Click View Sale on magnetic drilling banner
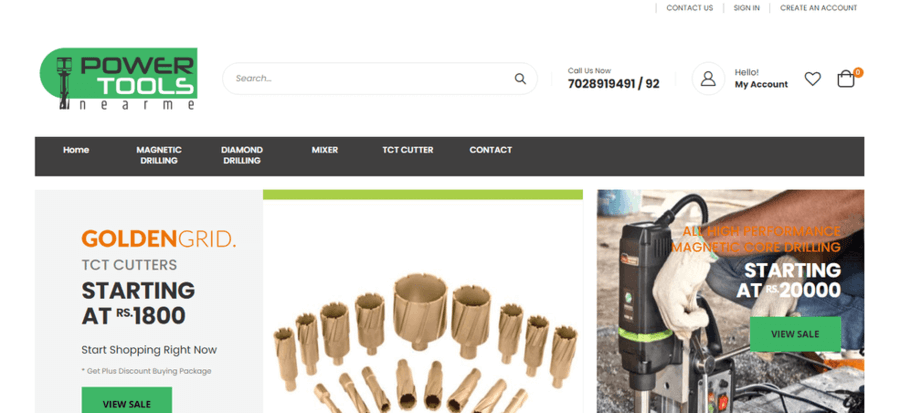 [x=795, y=334]
